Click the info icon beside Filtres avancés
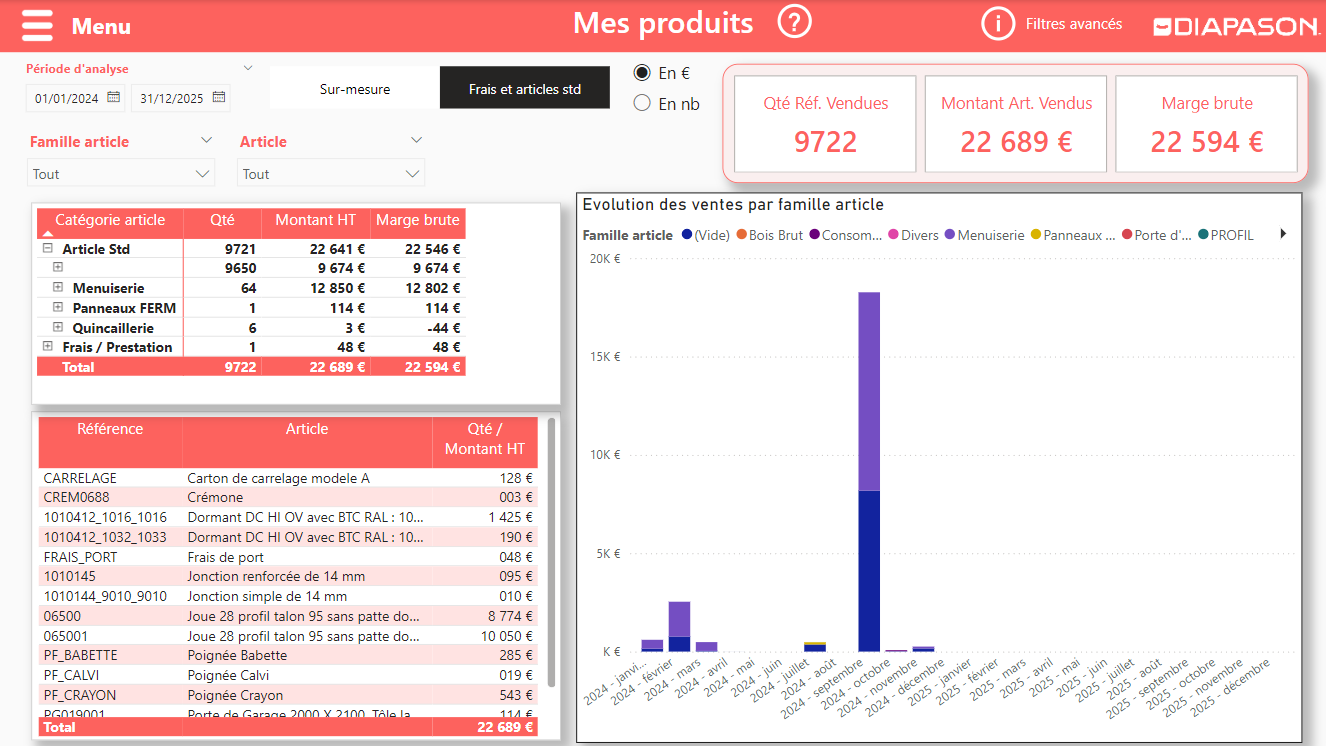1326x746 pixels. click(998, 24)
